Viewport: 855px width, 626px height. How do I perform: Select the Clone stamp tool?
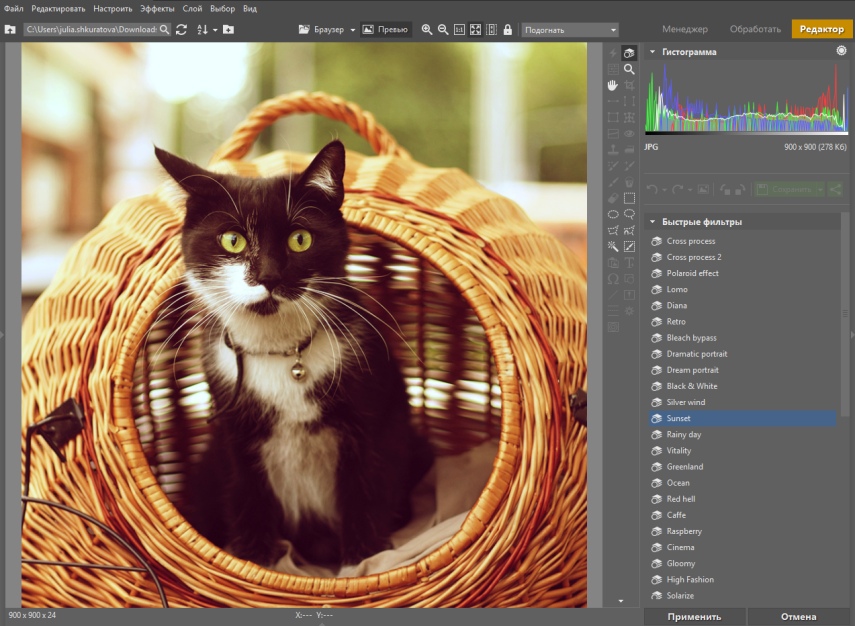(613, 149)
